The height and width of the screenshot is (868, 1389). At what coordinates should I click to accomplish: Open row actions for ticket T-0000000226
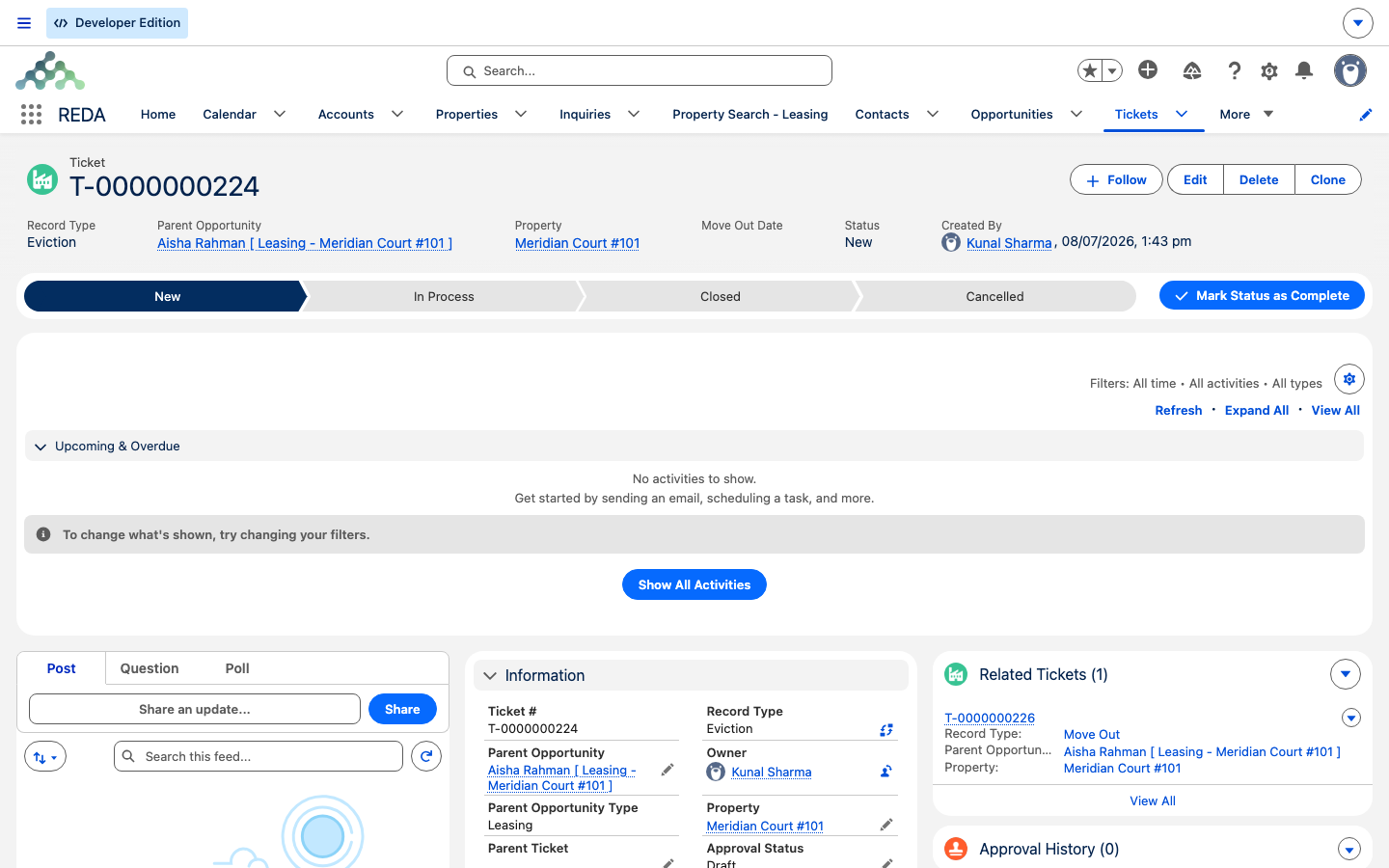pos(1351,718)
